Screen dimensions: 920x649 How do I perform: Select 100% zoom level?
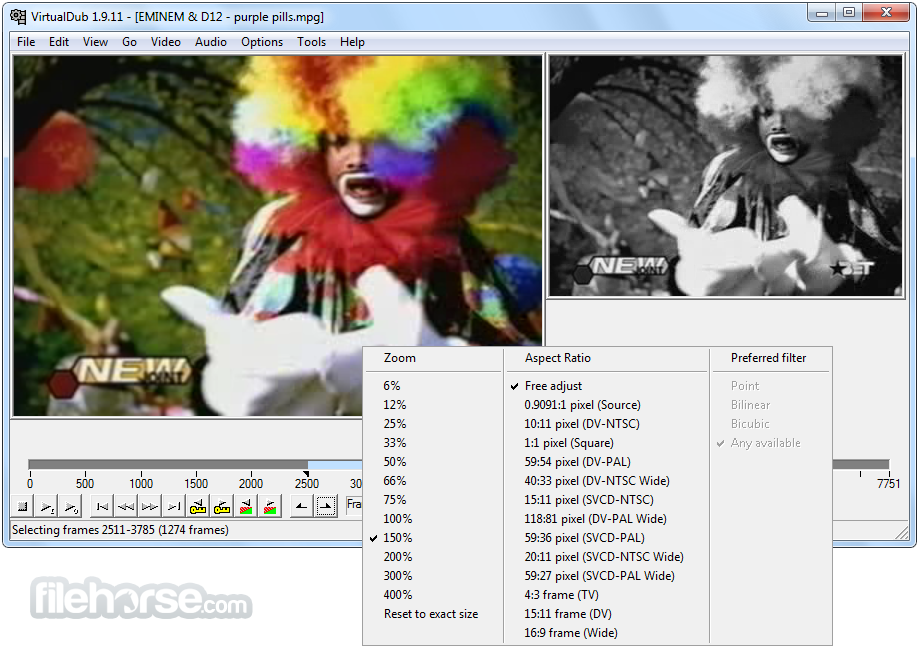tap(398, 518)
